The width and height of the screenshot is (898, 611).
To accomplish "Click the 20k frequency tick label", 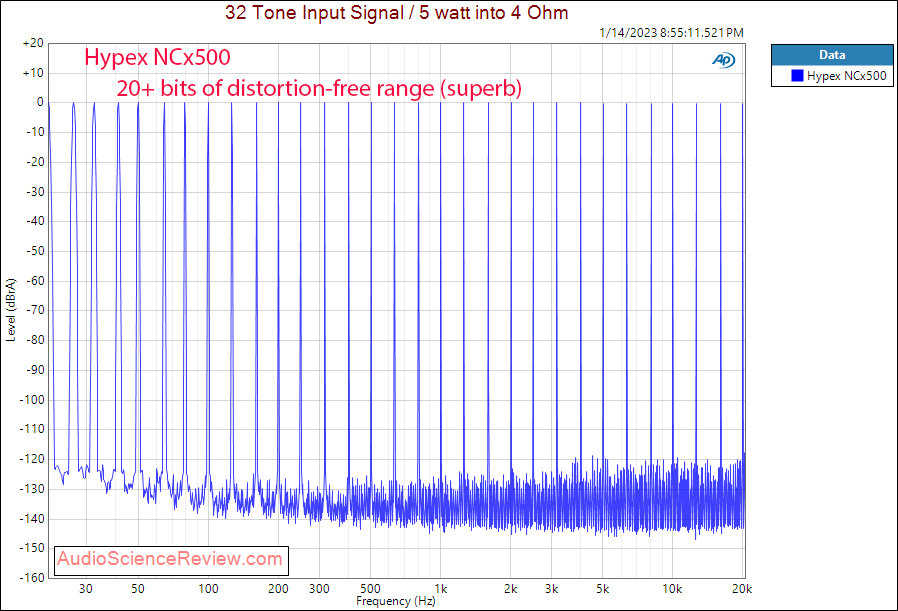I will pyautogui.click(x=742, y=589).
